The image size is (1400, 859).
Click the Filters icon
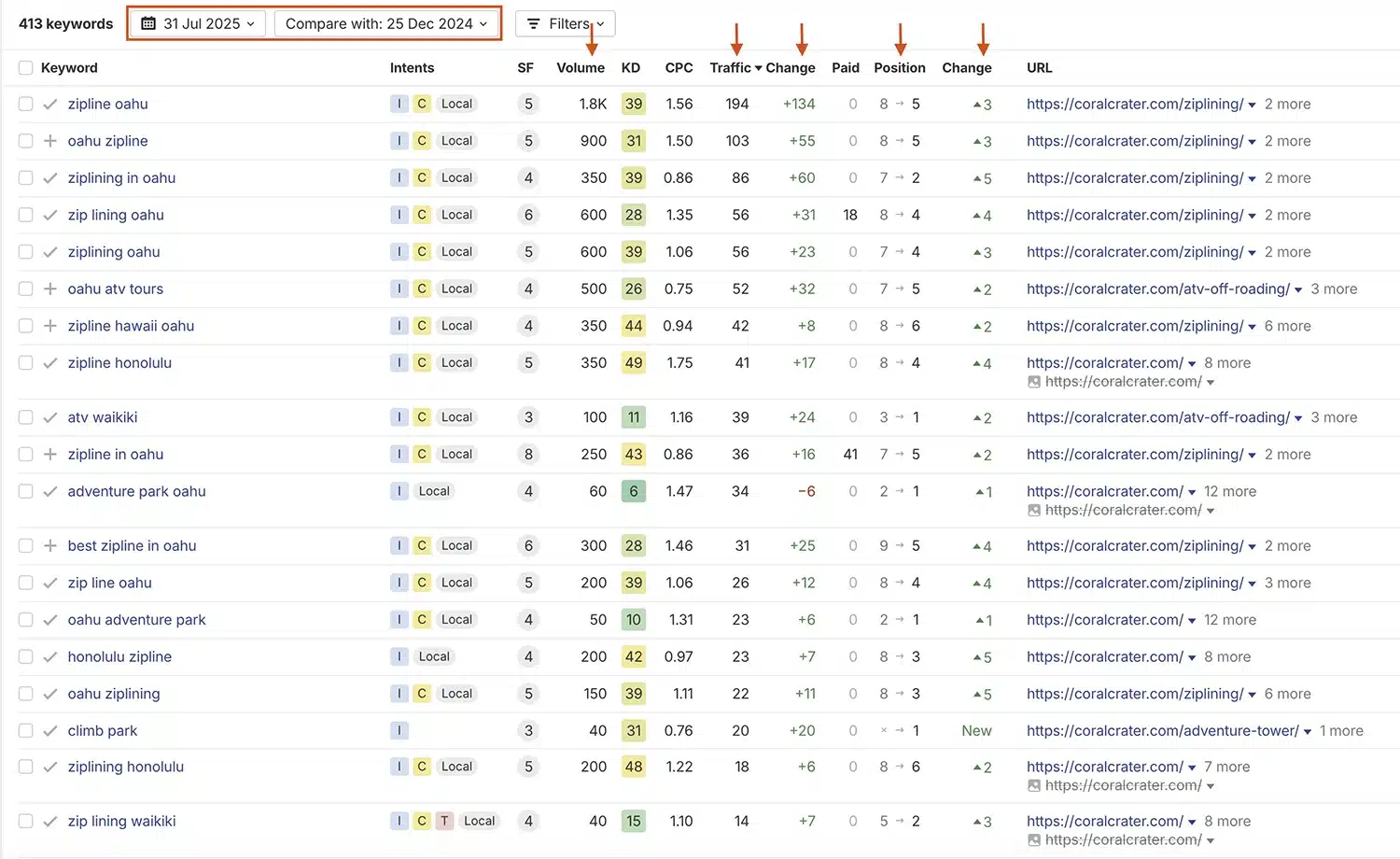pos(534,23)
